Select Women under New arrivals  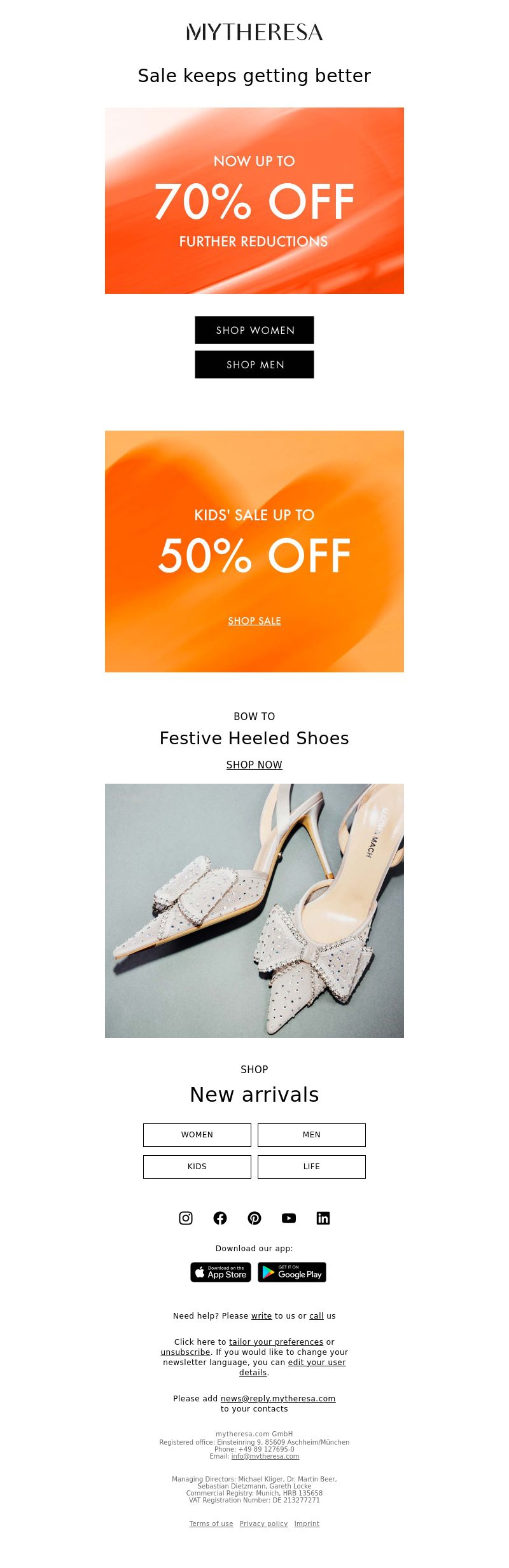coord(197,1135)
